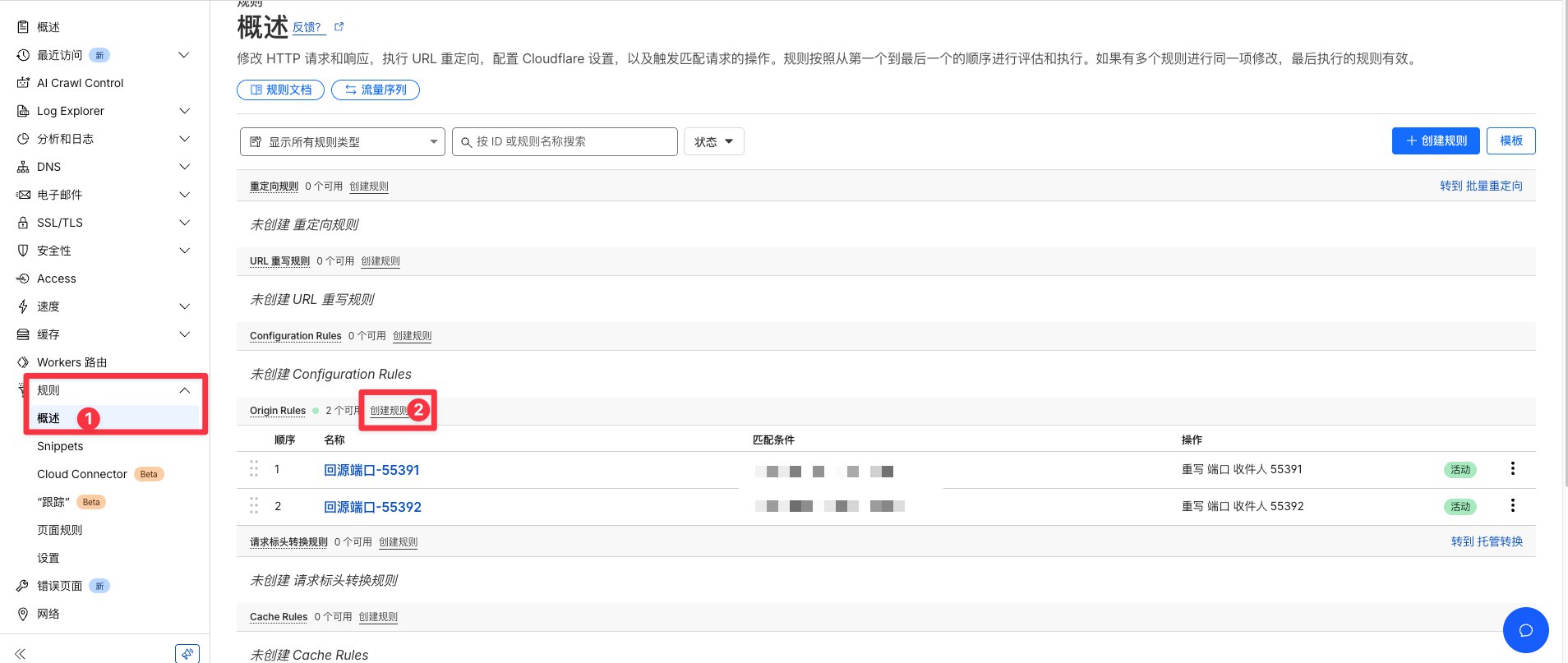Click 转到 托管转换 link
This screenshot has width=1568, height=663.
1487,541
